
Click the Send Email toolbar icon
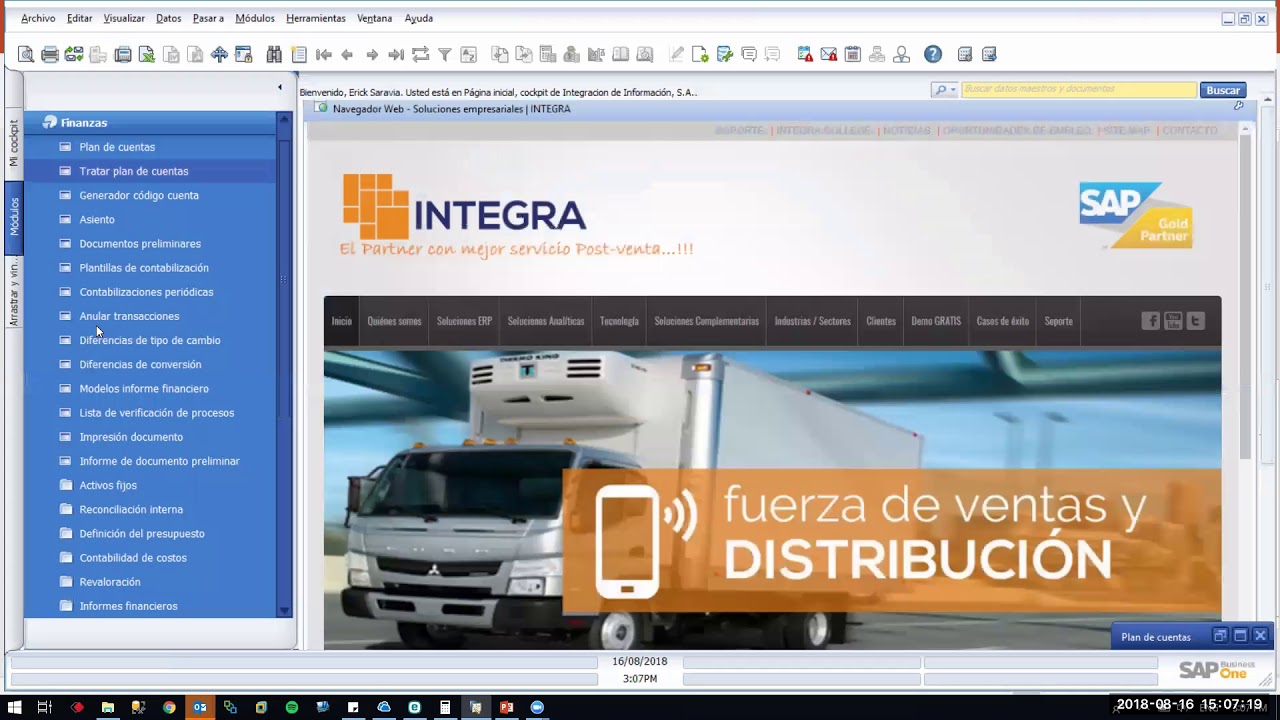pos(74,54)
